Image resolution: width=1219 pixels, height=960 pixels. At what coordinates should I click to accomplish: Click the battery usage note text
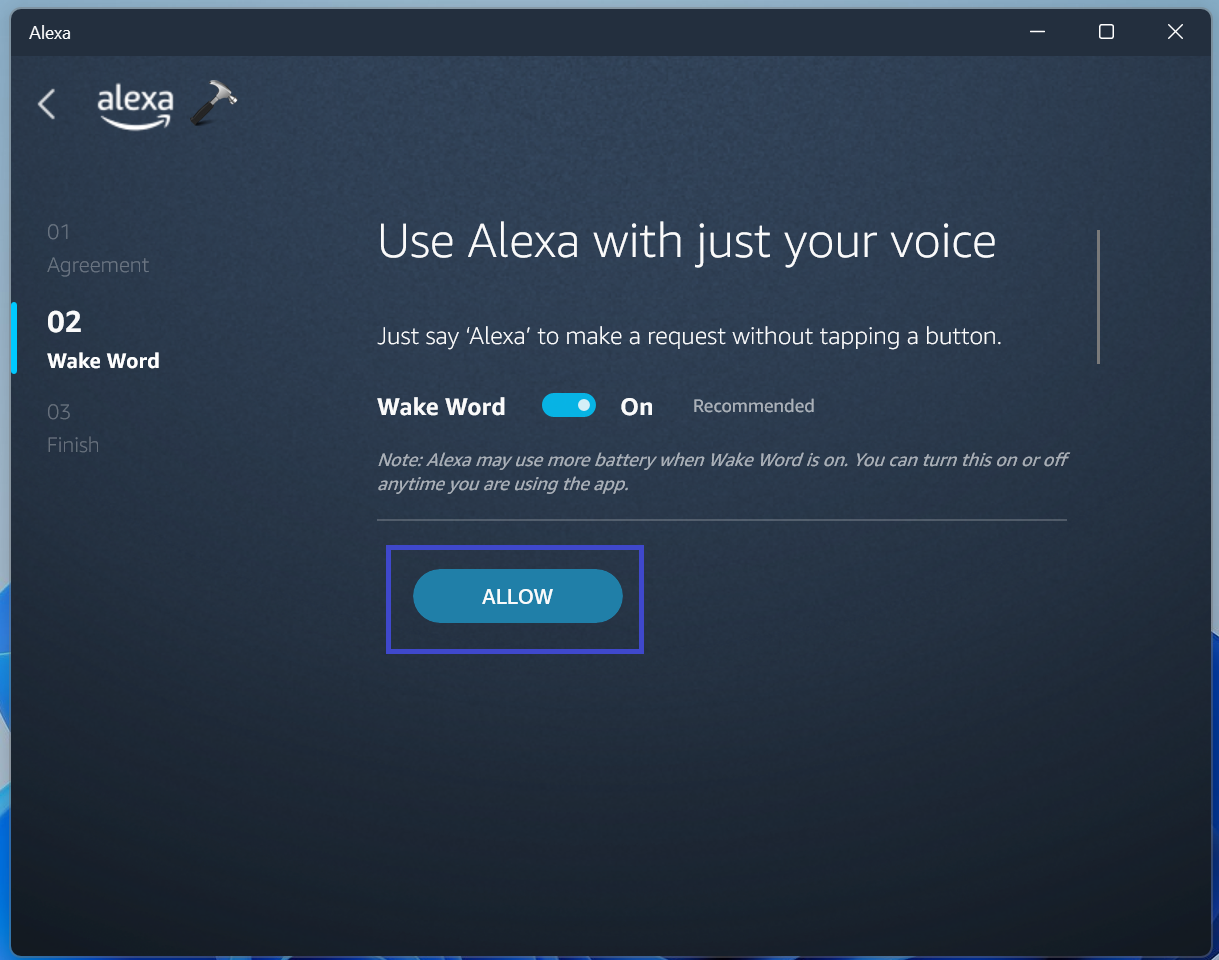pos(722,472)
